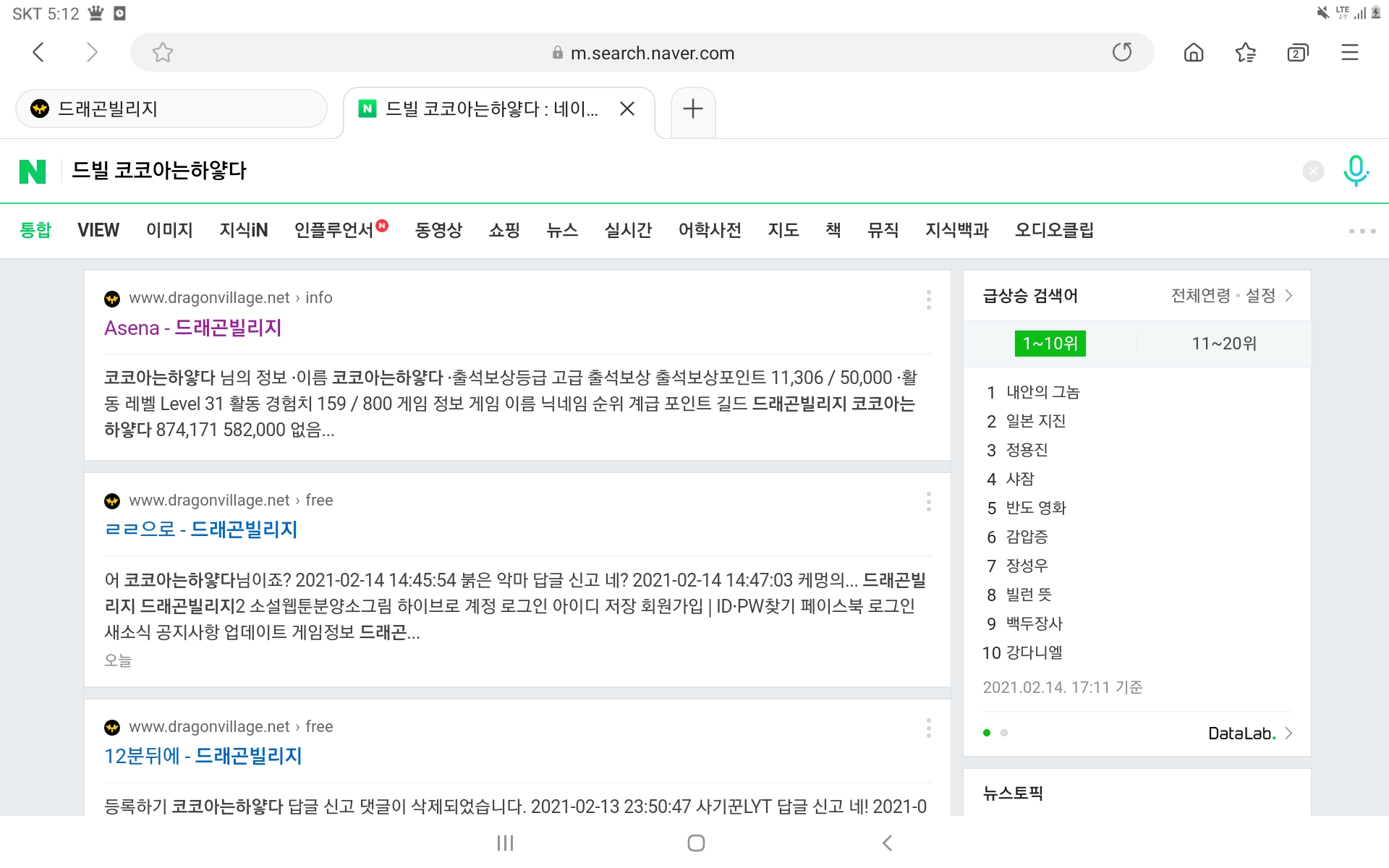The image size is (1389, 868).
Task: Open options menu for 12분뒤에 result
Action: (929, 728)
